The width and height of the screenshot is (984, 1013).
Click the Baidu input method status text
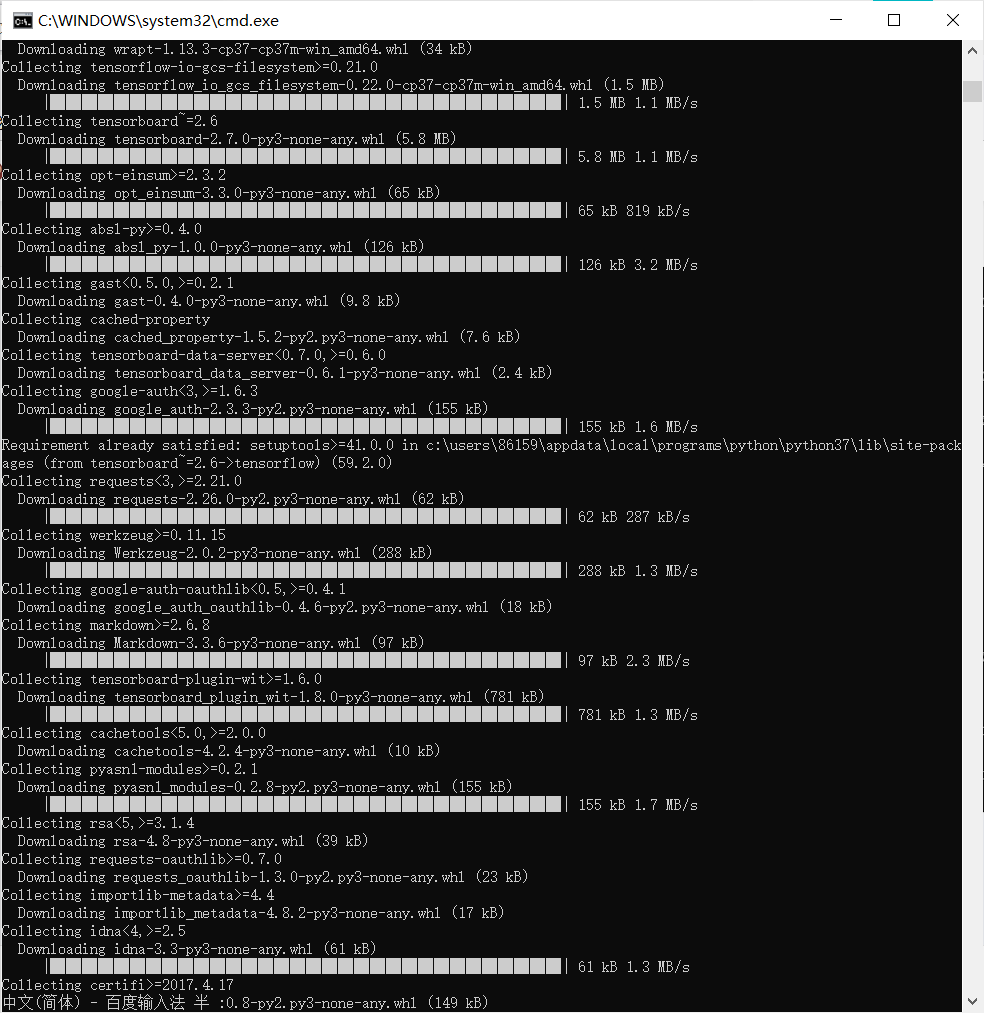pos(105,1003)
